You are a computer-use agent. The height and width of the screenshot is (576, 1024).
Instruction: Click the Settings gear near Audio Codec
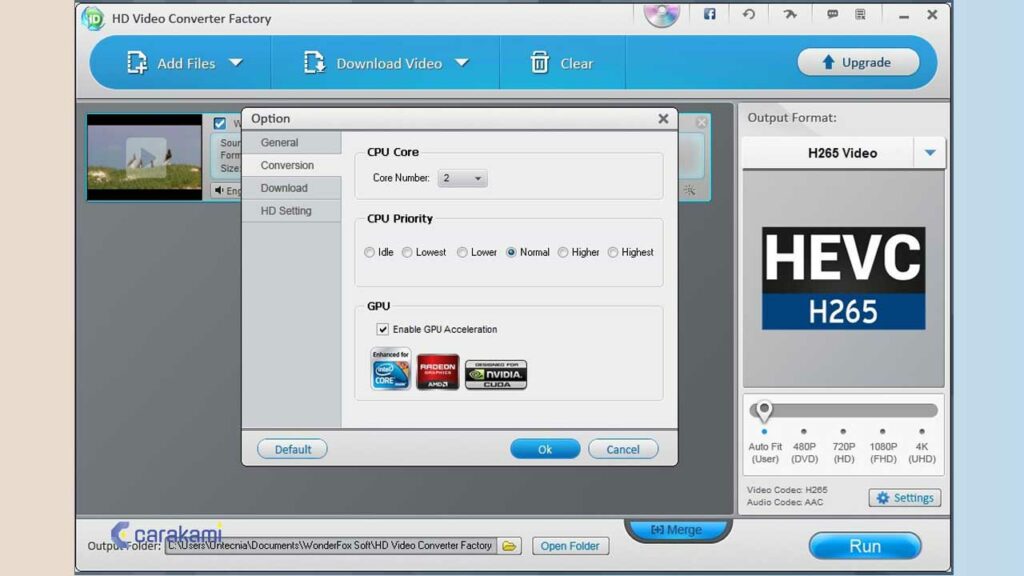(903, 497)
